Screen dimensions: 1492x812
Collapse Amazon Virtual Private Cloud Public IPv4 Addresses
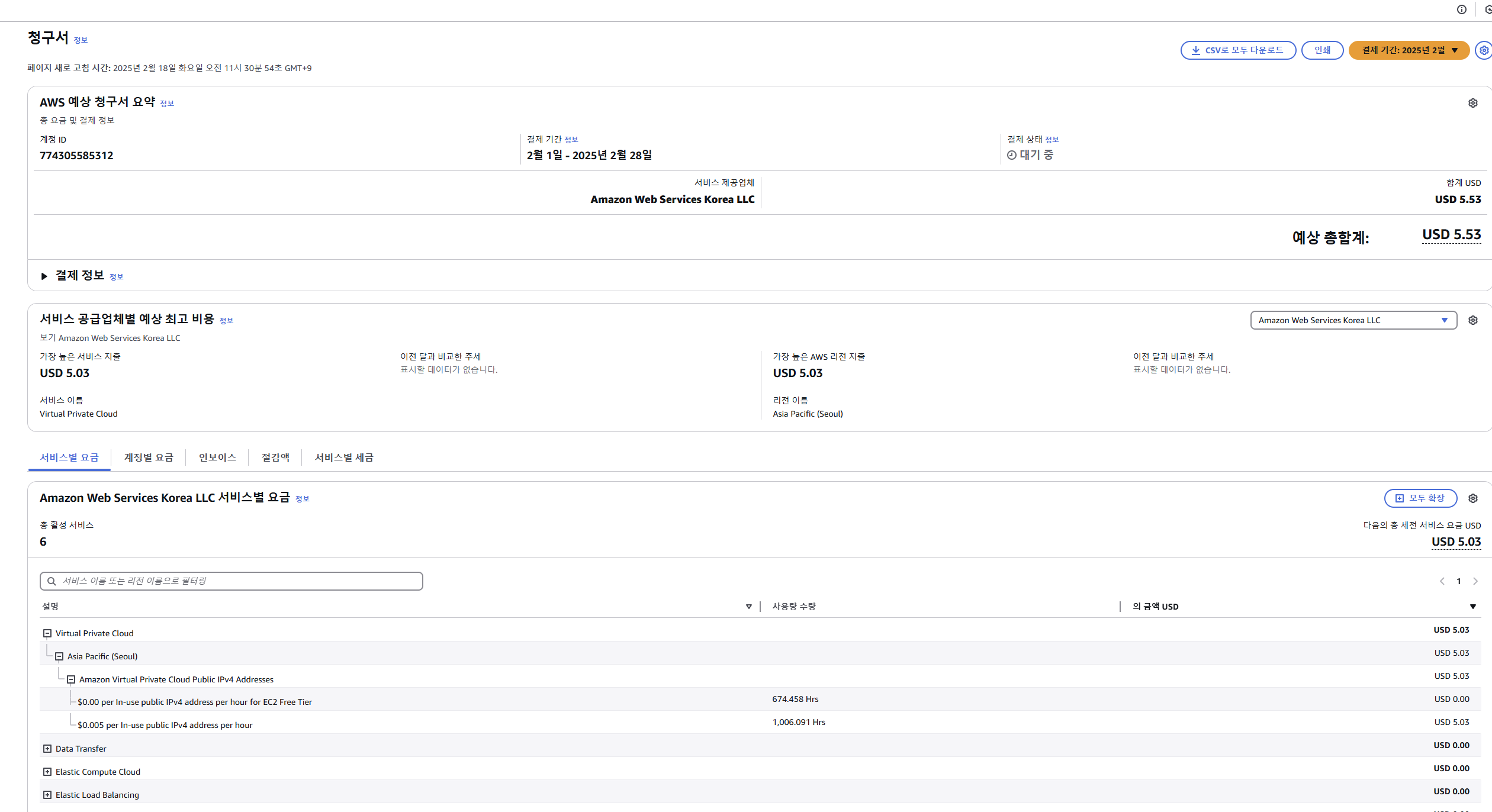[71, 679]
